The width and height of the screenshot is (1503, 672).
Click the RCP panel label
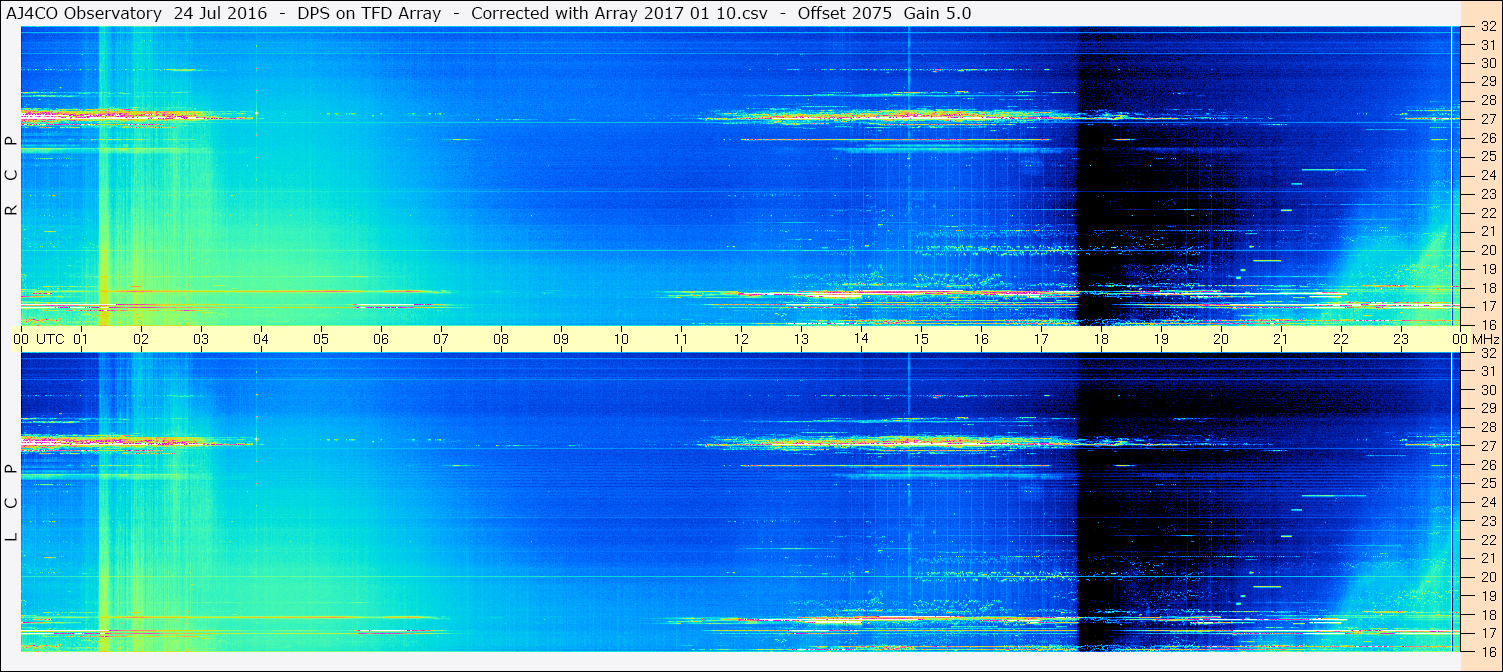tap(11, 176)
